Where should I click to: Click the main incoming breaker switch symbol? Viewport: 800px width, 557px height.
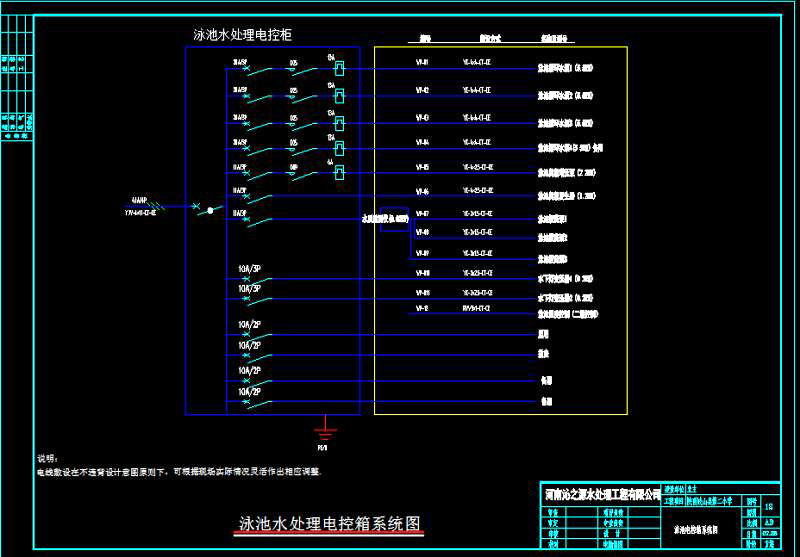(195, 207)
